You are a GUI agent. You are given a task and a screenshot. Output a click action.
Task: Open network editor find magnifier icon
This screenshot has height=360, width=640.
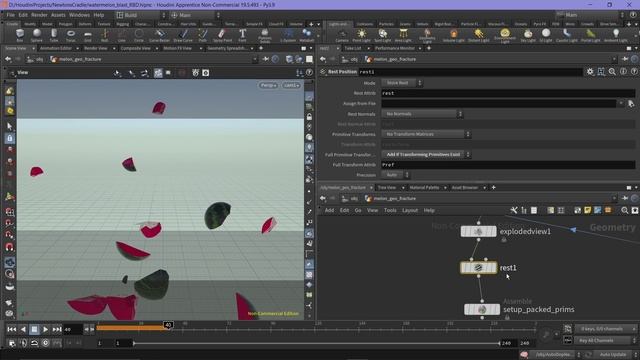[x=624, y=210]
